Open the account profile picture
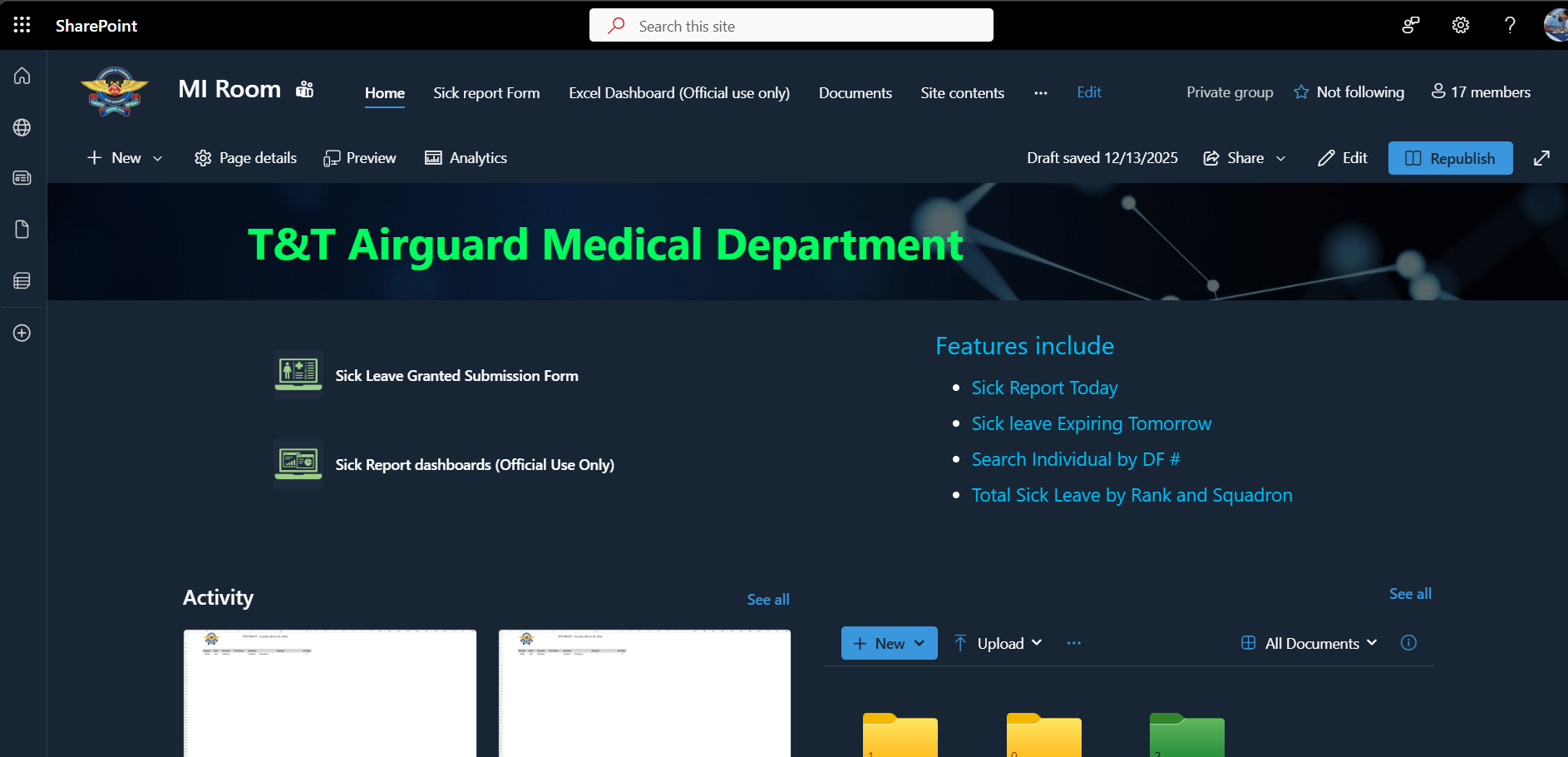 1556,25
